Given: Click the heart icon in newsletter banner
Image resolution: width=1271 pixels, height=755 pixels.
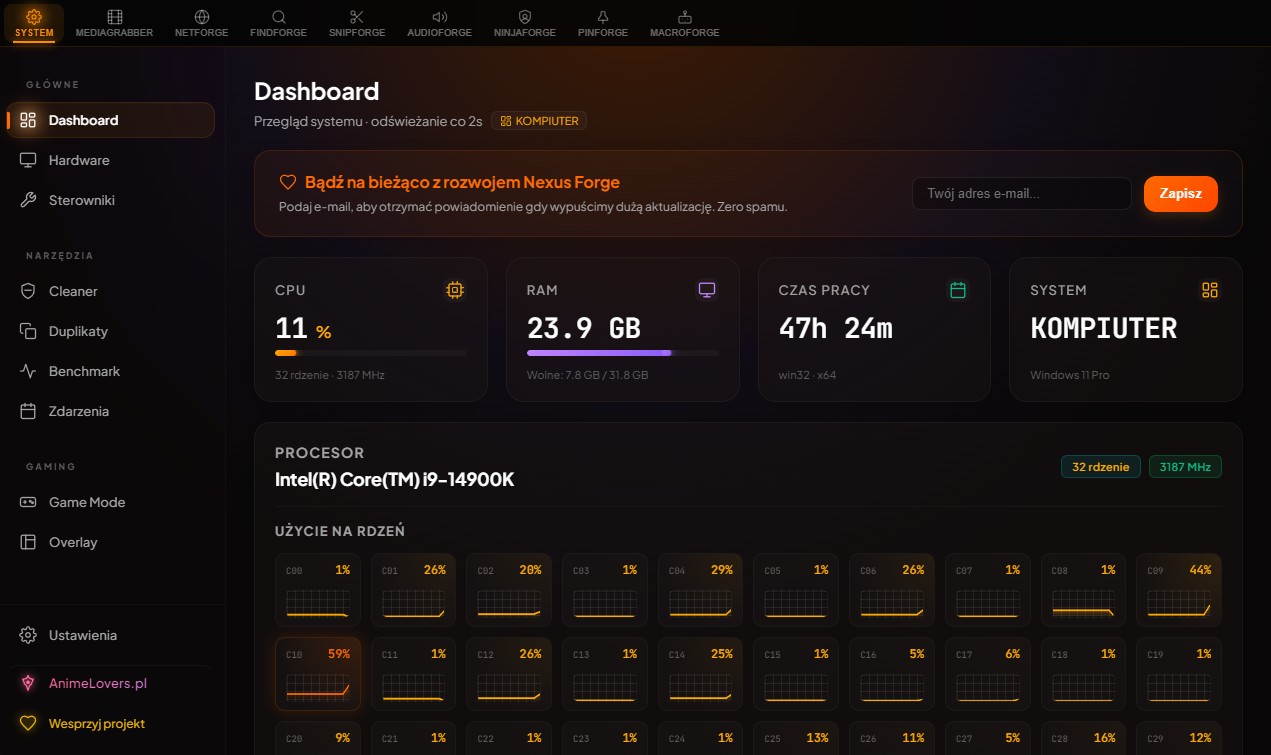Looking at the screenshot, I should point(288,182).
